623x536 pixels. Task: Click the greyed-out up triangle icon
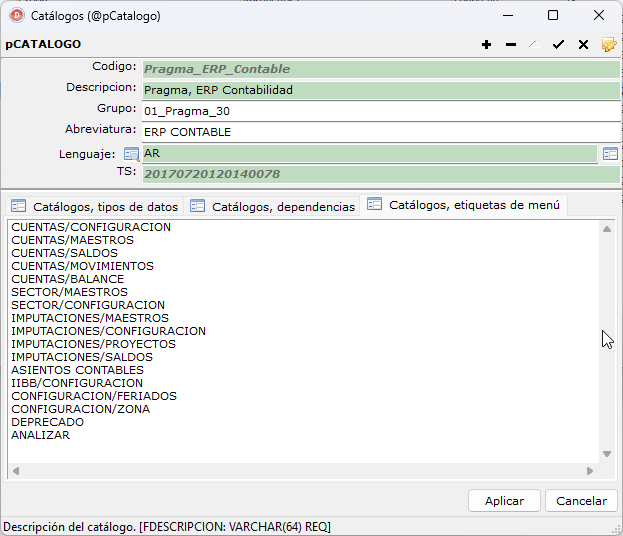(534, 45)
